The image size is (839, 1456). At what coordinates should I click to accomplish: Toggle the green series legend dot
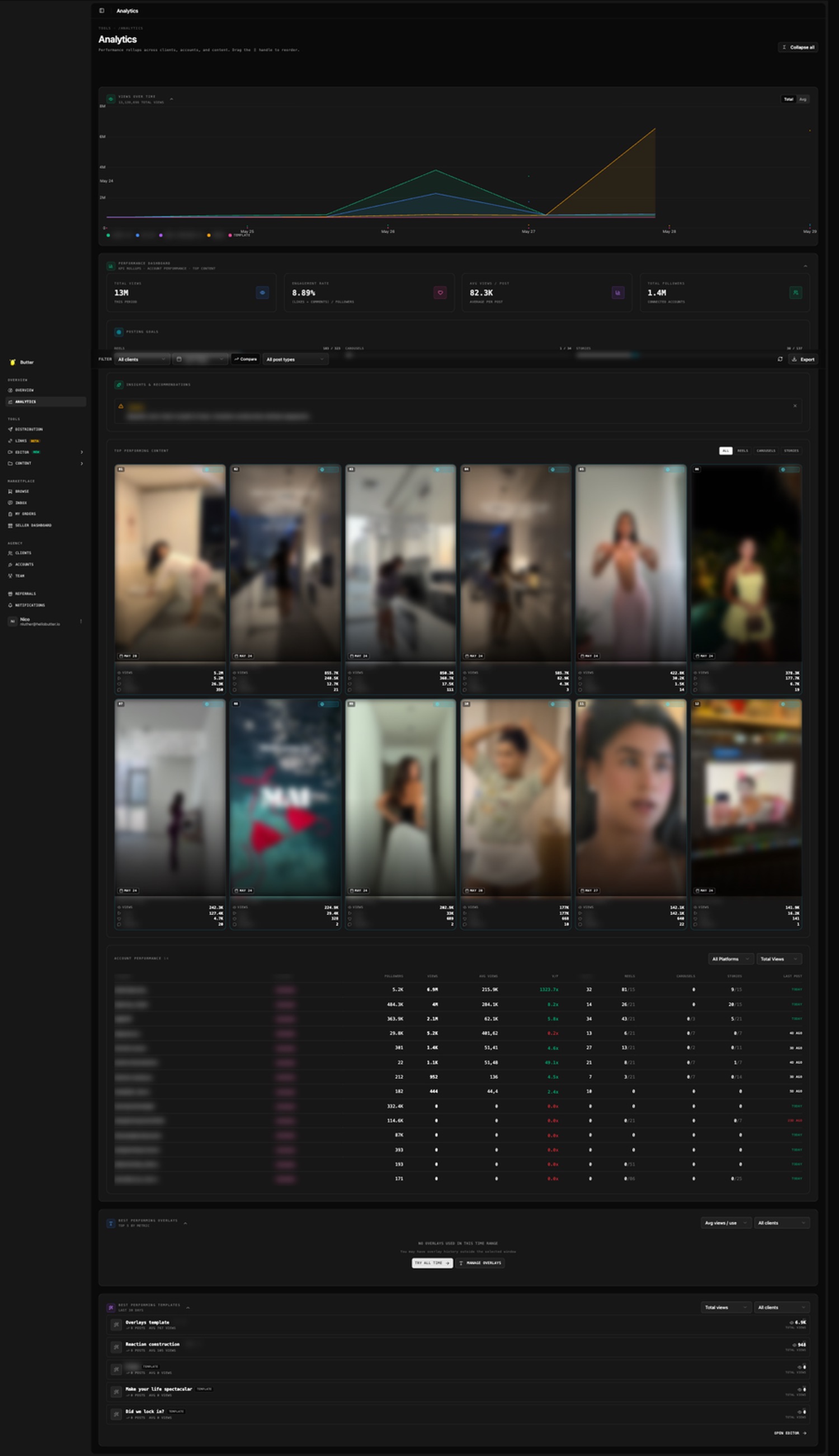pos(109,235)
